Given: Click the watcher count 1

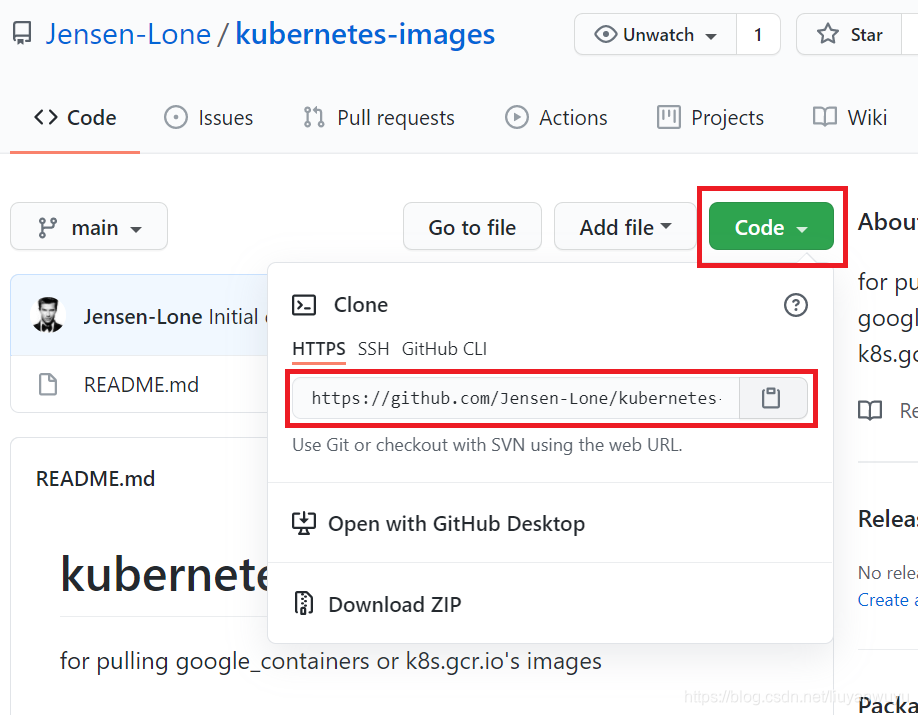Looking at the screenshot, I should pyautogui.click(x=758, y=35).
